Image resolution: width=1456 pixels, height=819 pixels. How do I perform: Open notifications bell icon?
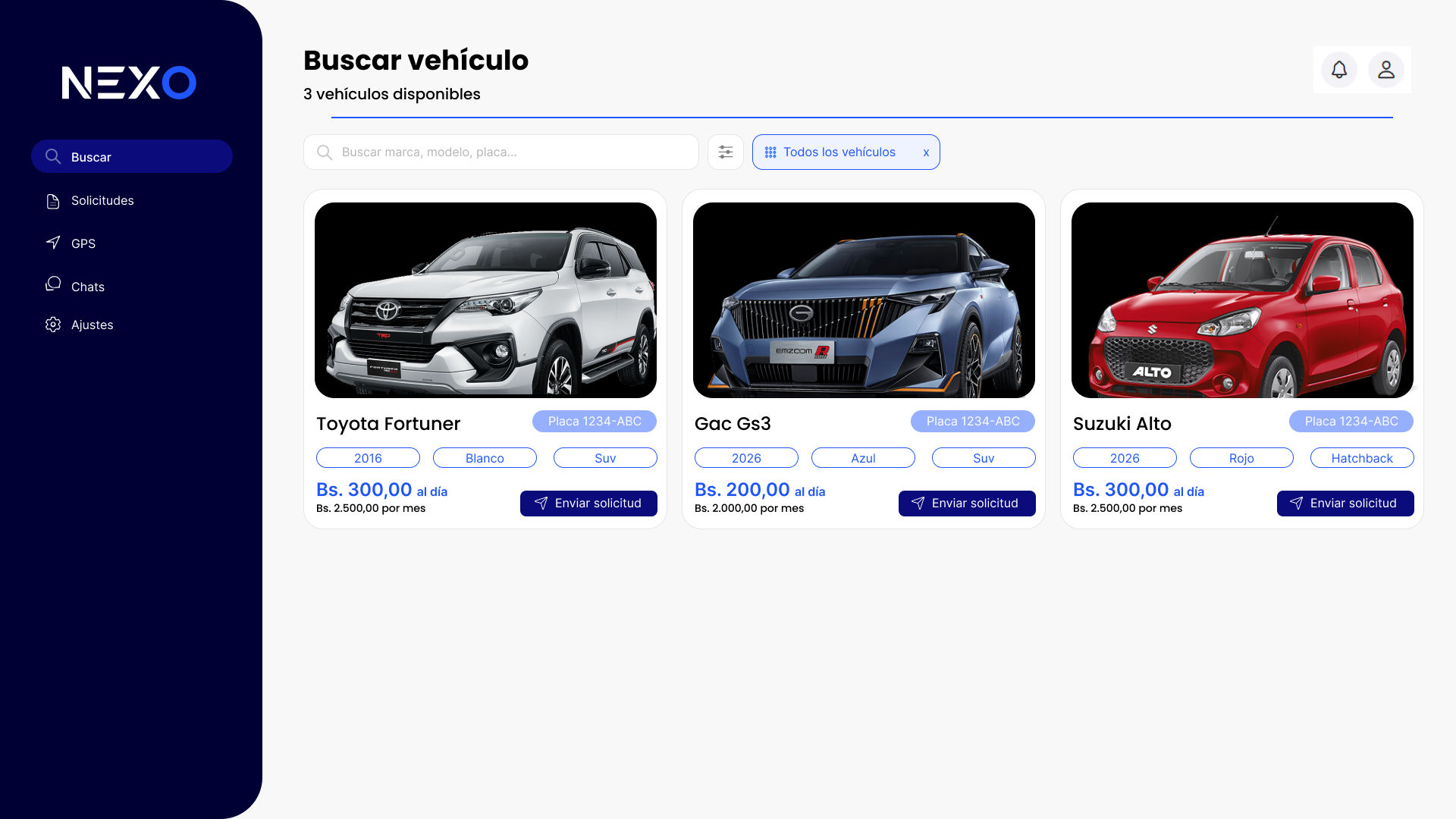(x=1339, y=70)
